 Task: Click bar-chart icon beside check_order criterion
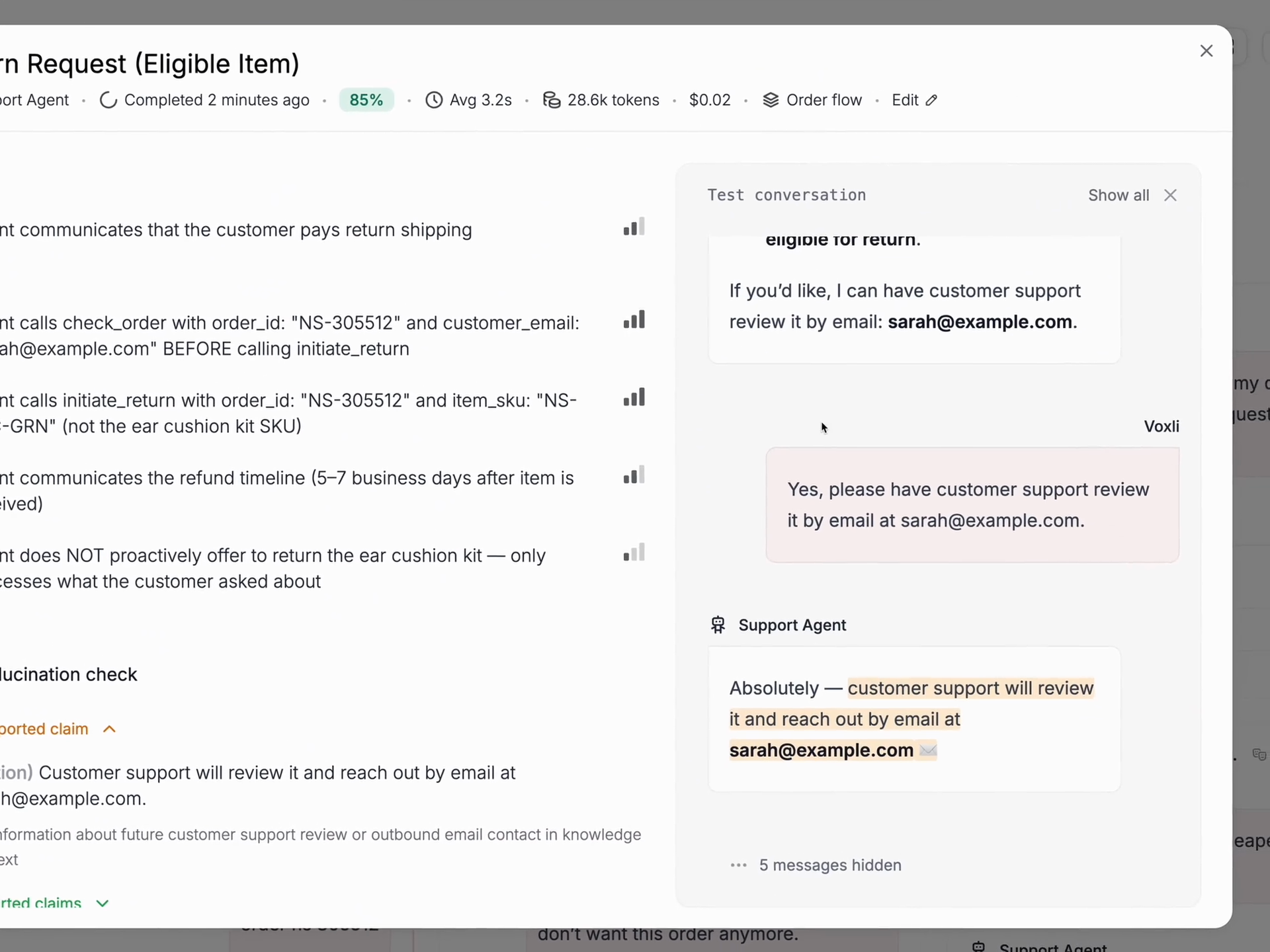click(634, 320)
